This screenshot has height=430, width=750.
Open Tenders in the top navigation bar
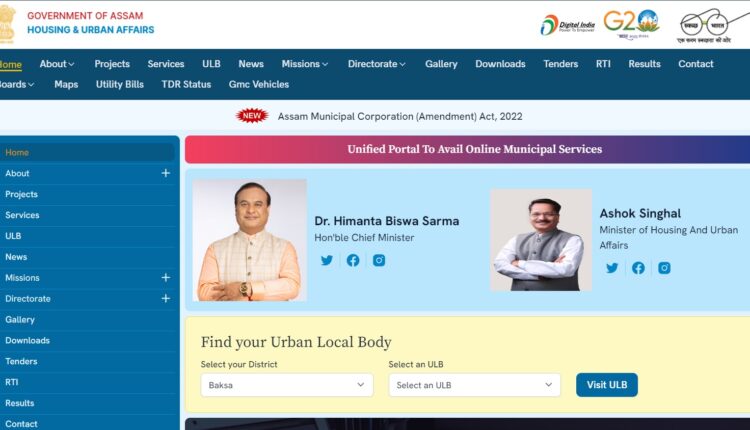[x=561, y=64]
